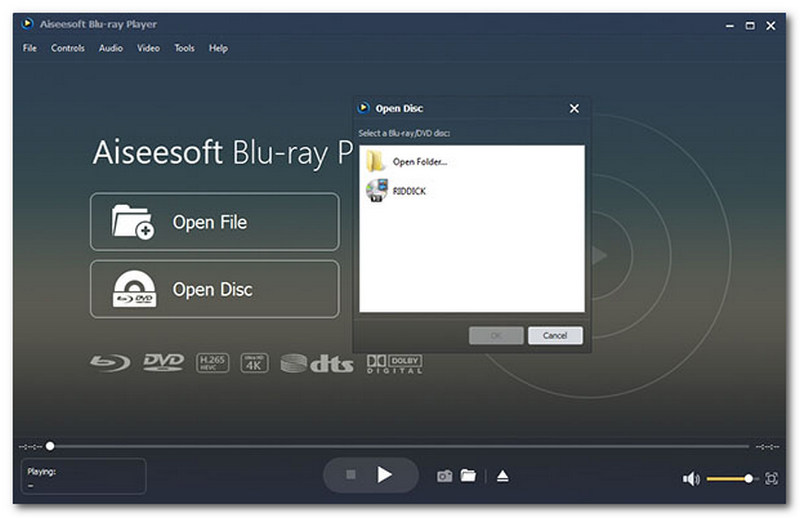The height and width of the screenshot is (518, 800).
Task: Click the dts logo
Action: (317, 363)
